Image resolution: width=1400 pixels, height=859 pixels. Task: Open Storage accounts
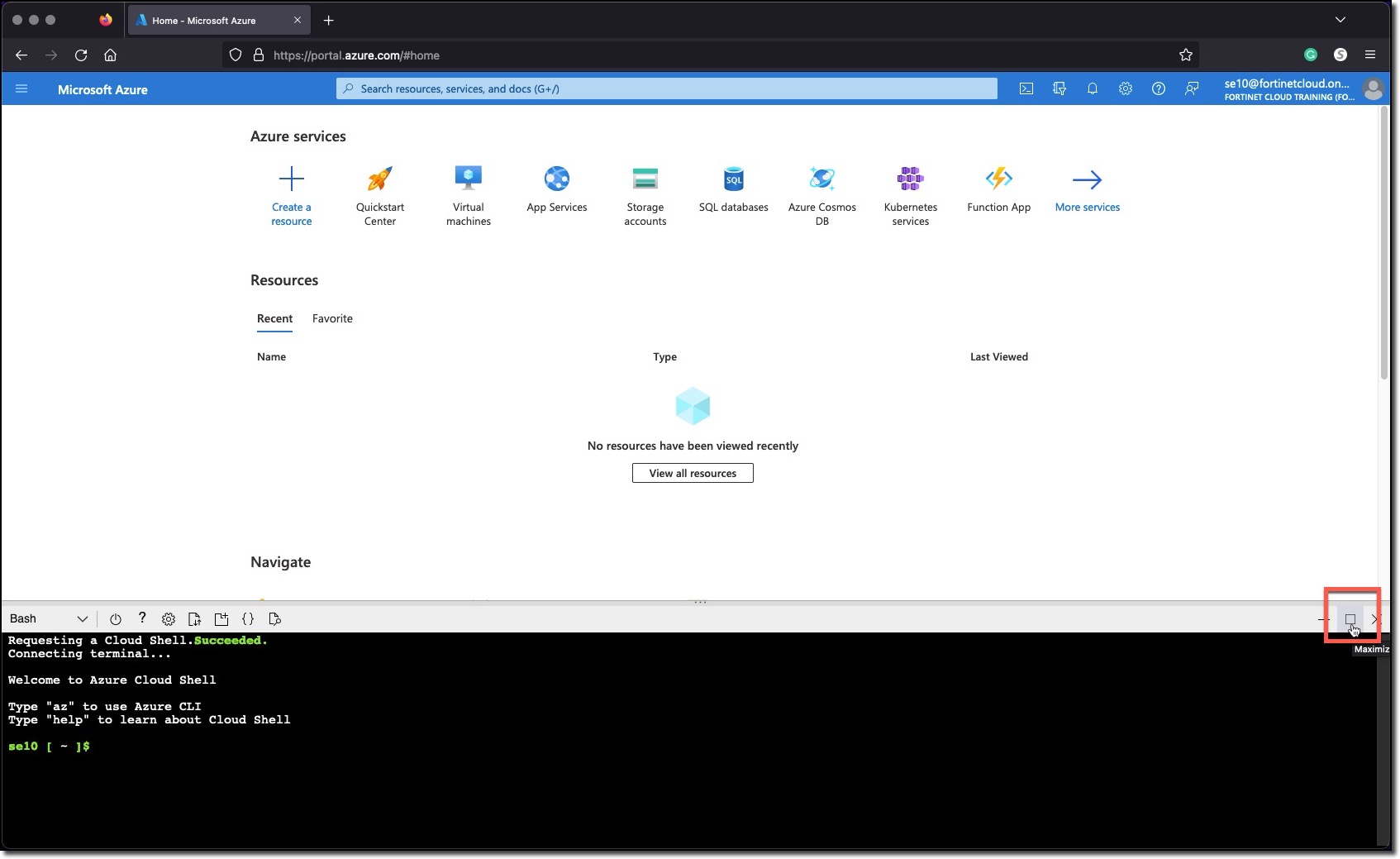coord(645,196)
